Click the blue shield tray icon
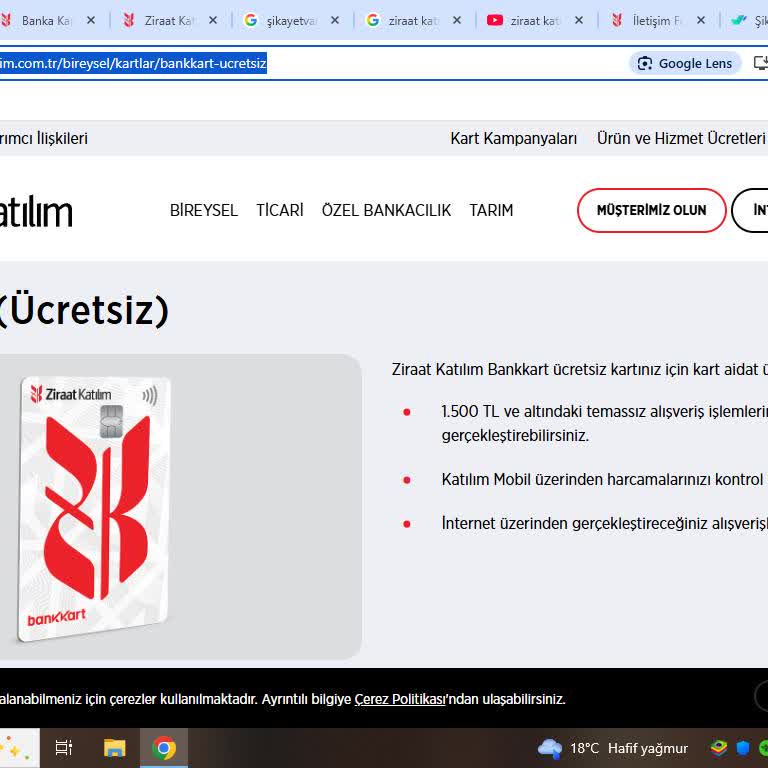Viewport: 768px width, 768px height. click(x=743, y=748)
